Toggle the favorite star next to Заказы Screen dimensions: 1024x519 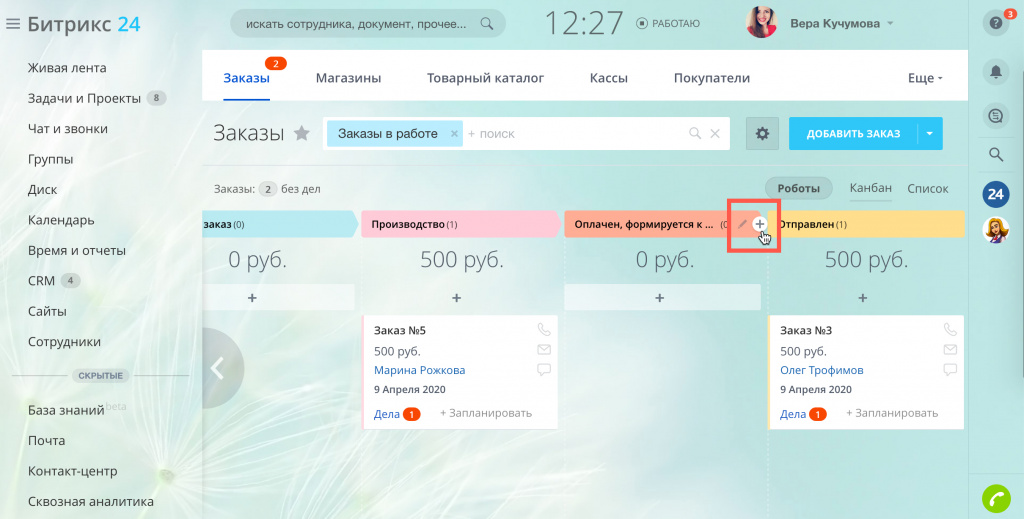(301, 133)
